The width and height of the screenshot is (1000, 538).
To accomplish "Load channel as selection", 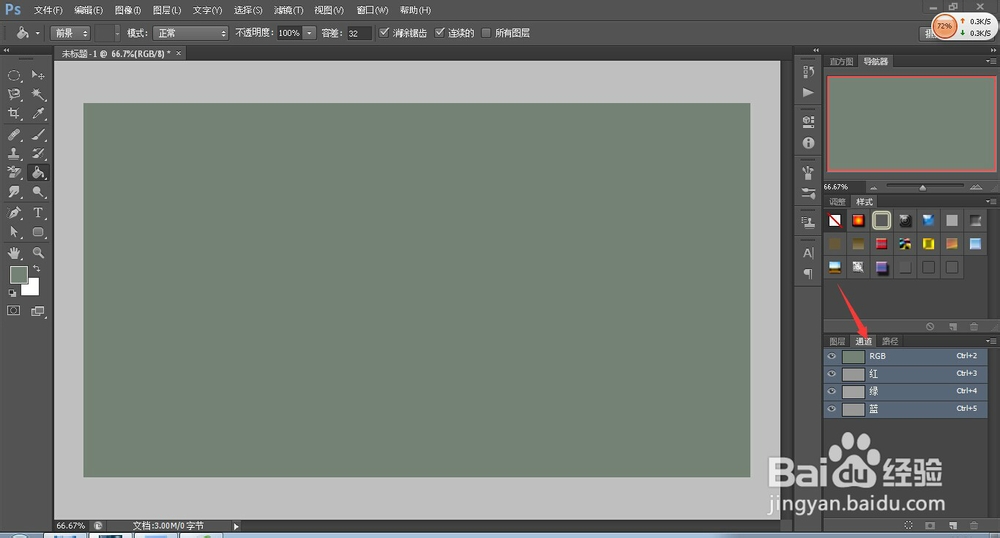I will coord(909,525).
